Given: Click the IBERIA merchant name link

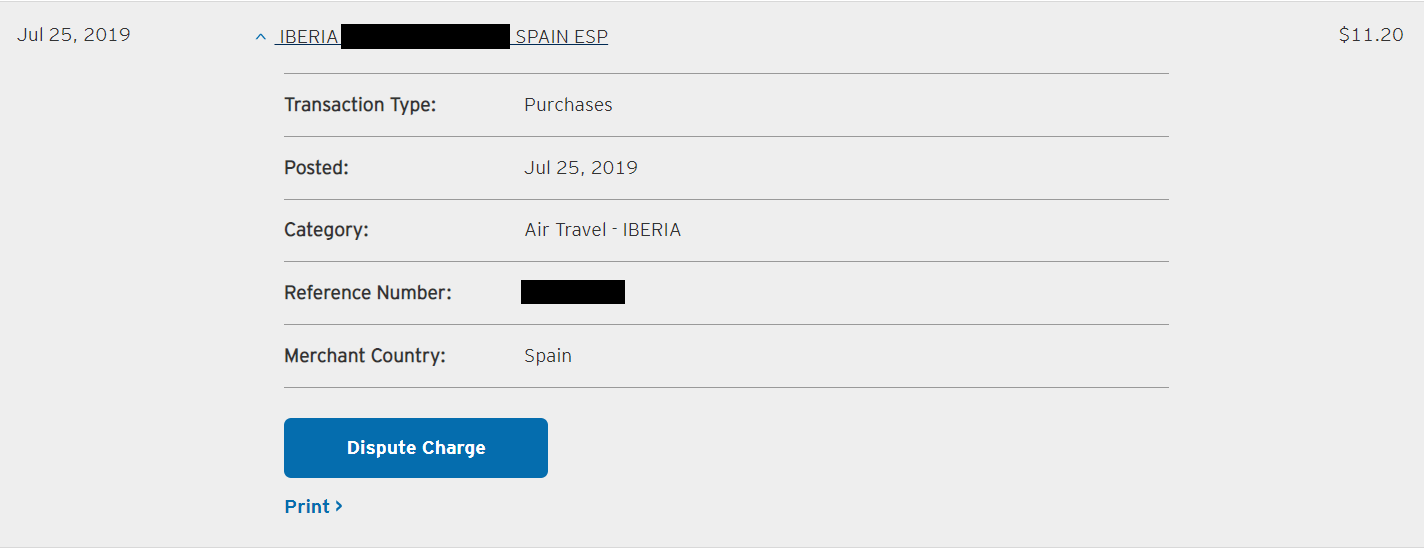Looking at the screenshot, I should point(308,37).
